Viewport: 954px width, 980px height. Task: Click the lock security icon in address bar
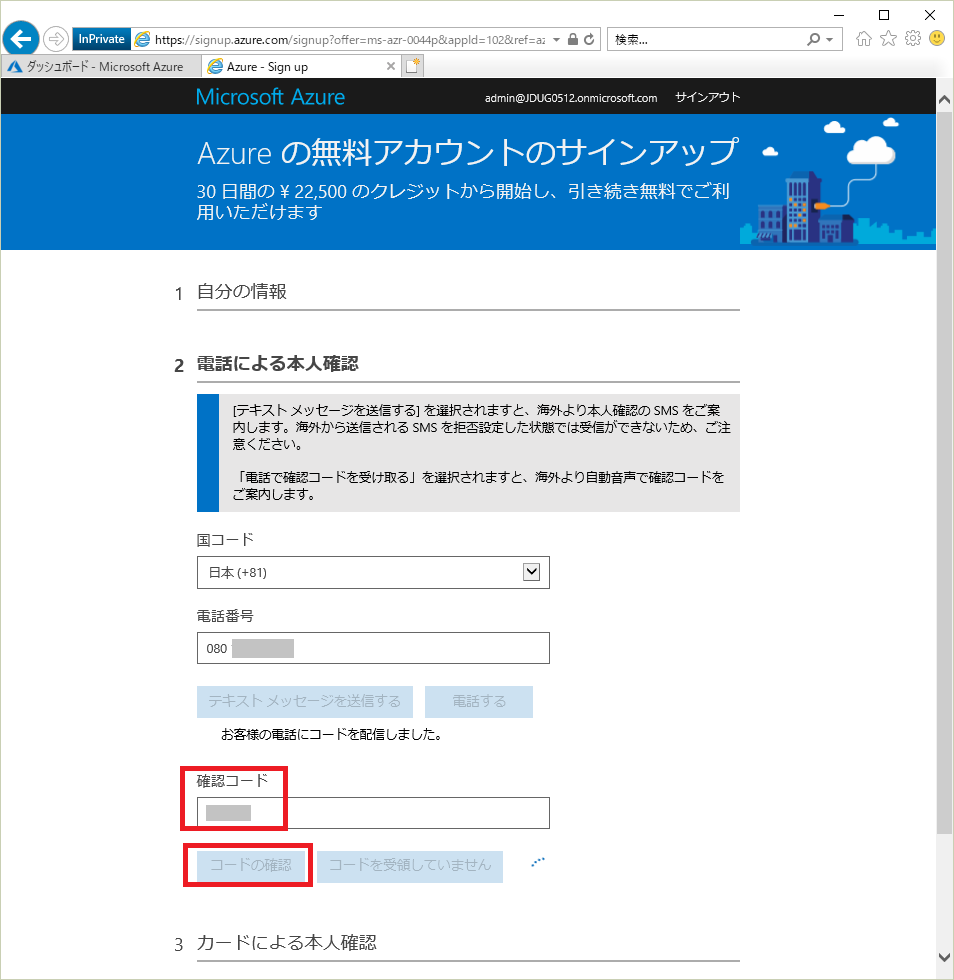pyautogui.click(x=573, y=39)
